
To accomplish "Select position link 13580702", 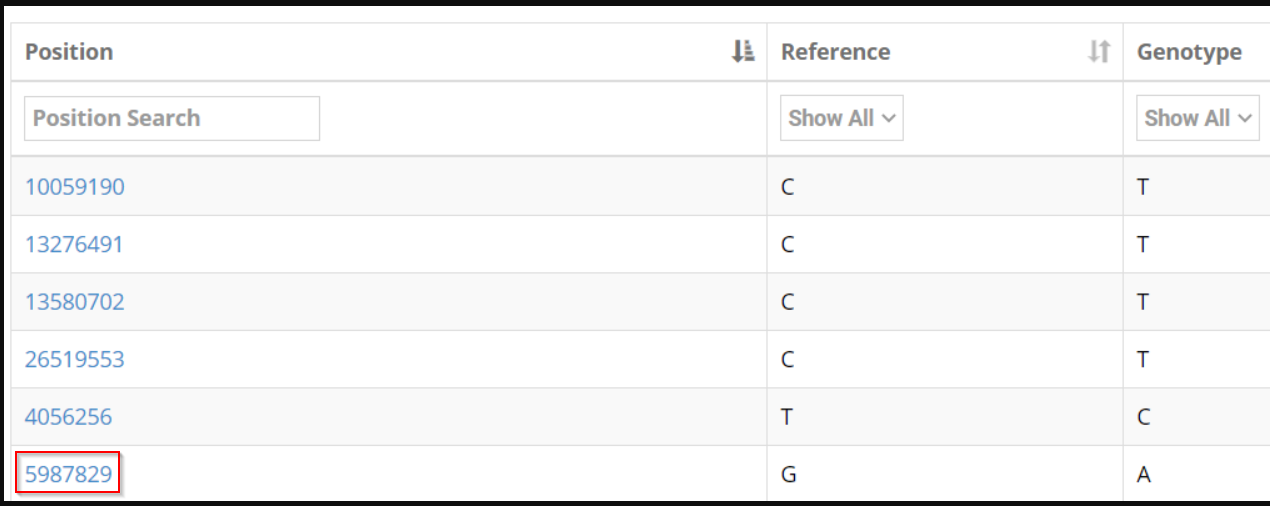I will tap(75, 302).
